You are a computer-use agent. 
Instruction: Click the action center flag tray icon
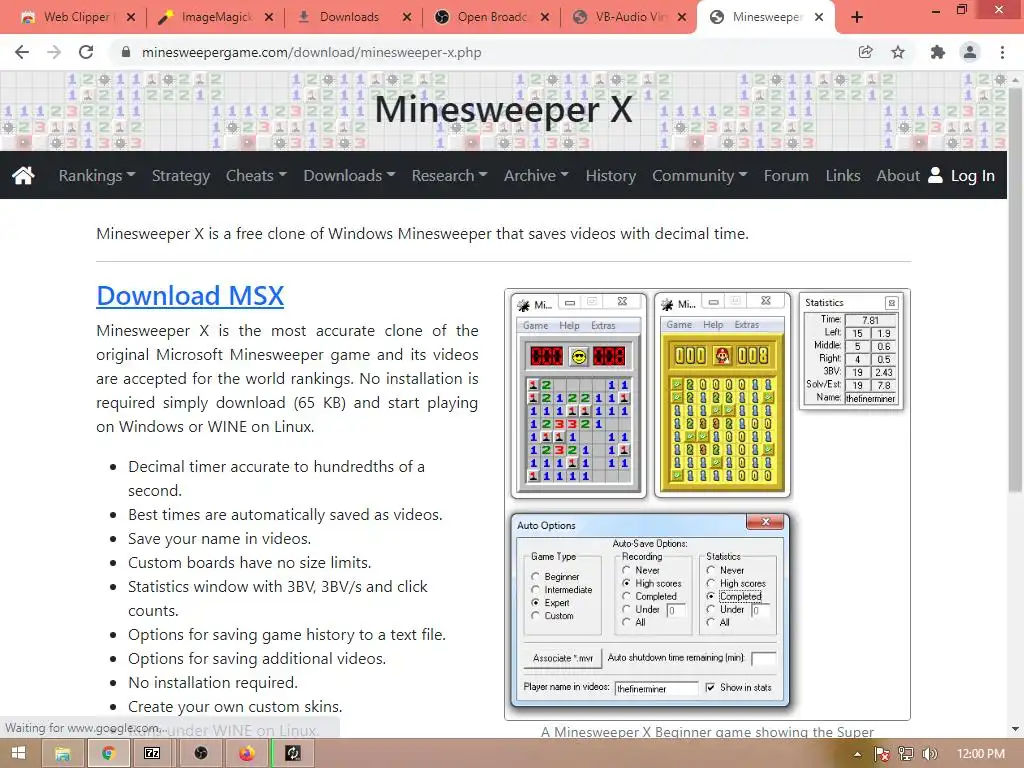pyautogui.click(x=882, y=754)
